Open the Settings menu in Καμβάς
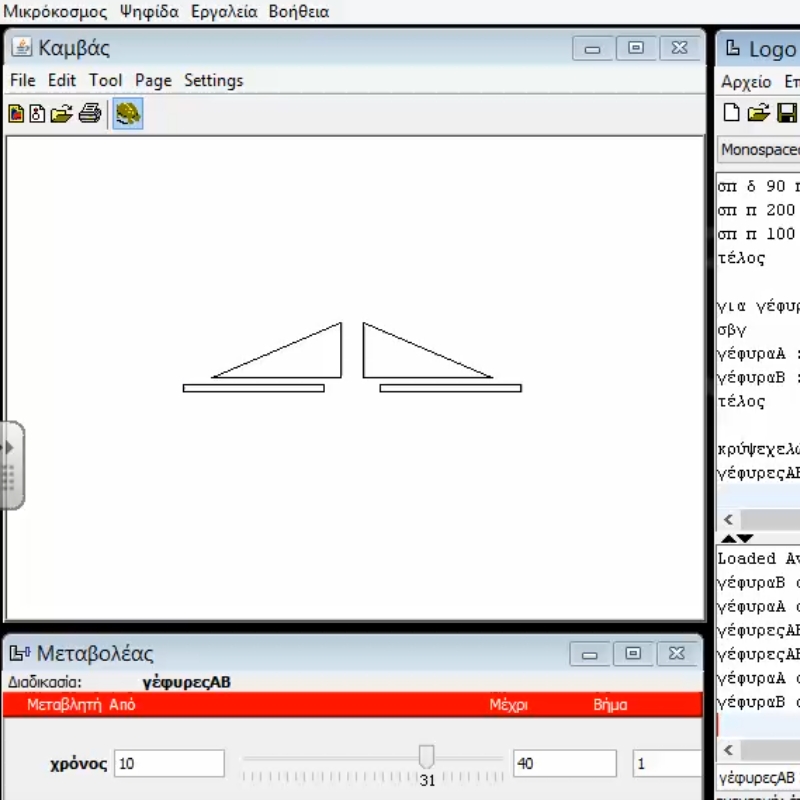This screenshot has width=800, height=800. 213,81
